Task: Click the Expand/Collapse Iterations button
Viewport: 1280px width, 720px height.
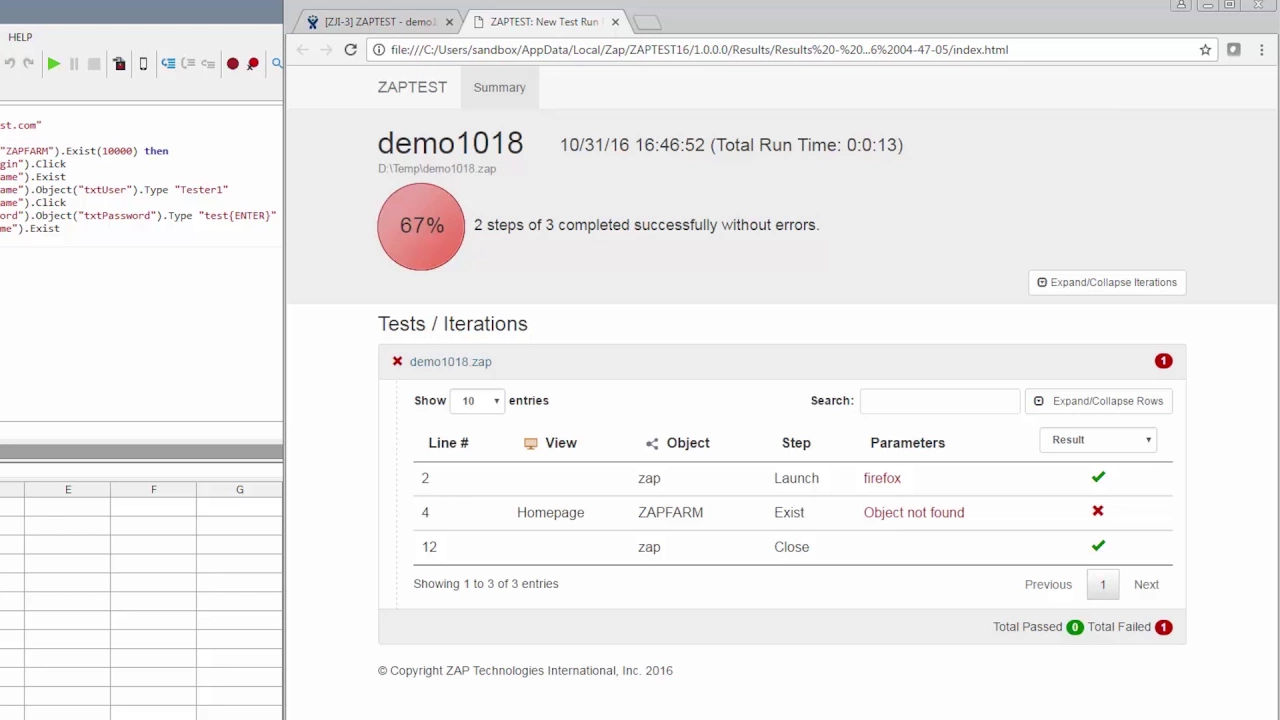Action: [x=1107, y=282]
